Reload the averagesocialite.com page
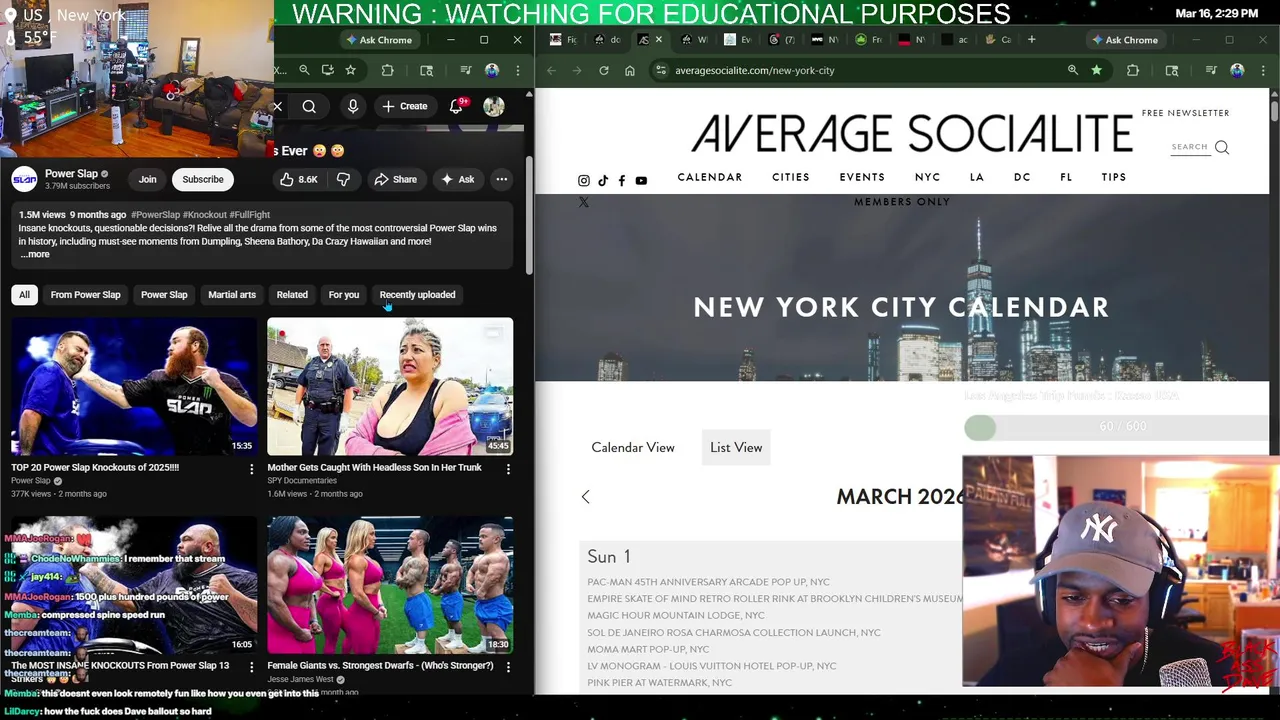 604,70
